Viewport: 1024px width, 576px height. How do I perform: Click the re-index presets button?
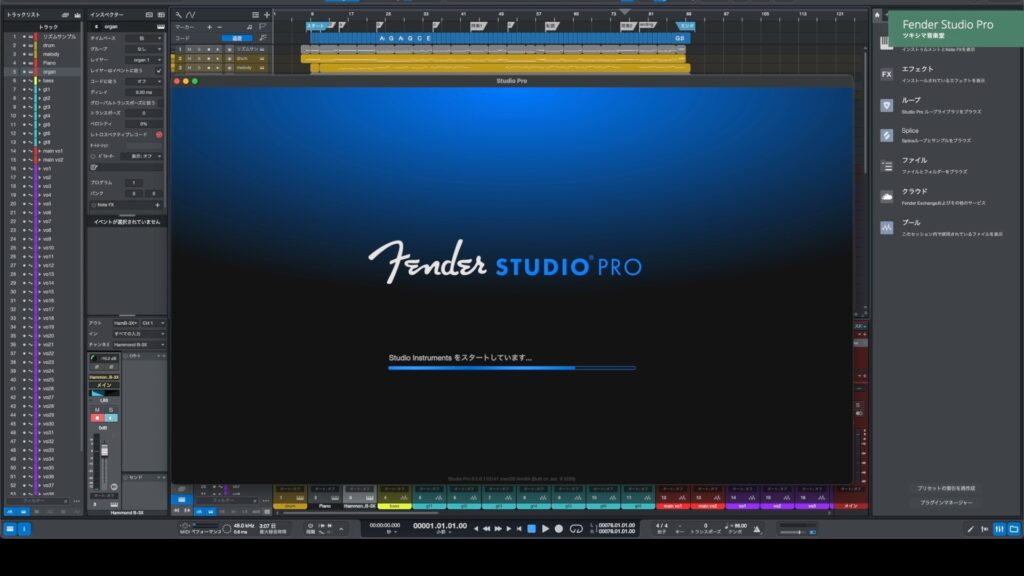[x=945, y=488]
